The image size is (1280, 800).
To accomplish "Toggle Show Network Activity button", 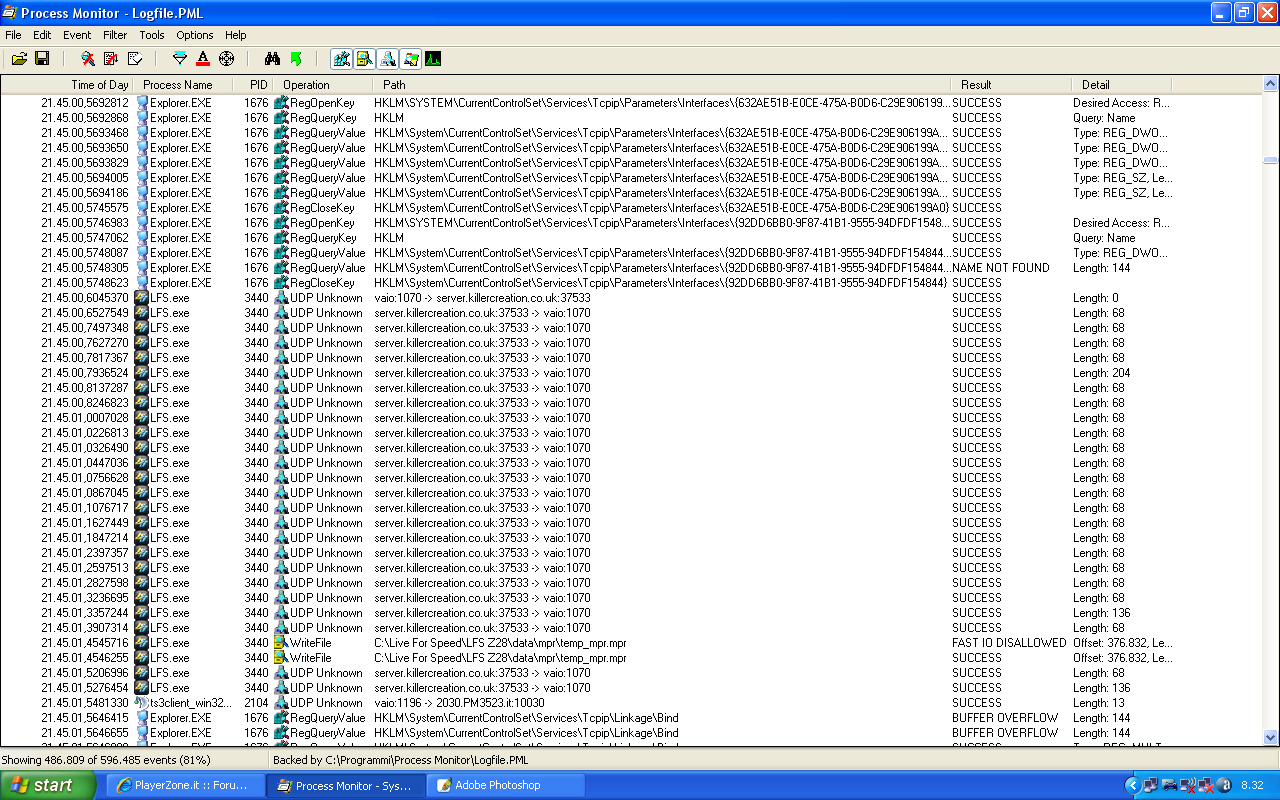I will coord(387,59).
